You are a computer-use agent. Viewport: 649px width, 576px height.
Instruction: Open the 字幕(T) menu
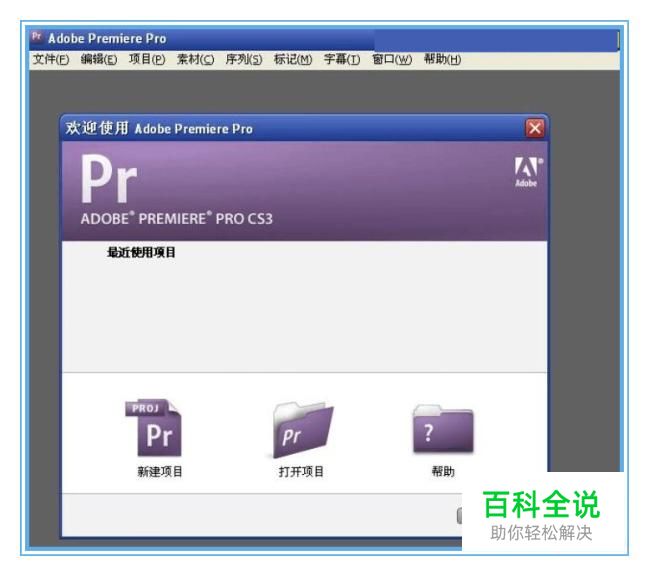[x=342, y=59]
